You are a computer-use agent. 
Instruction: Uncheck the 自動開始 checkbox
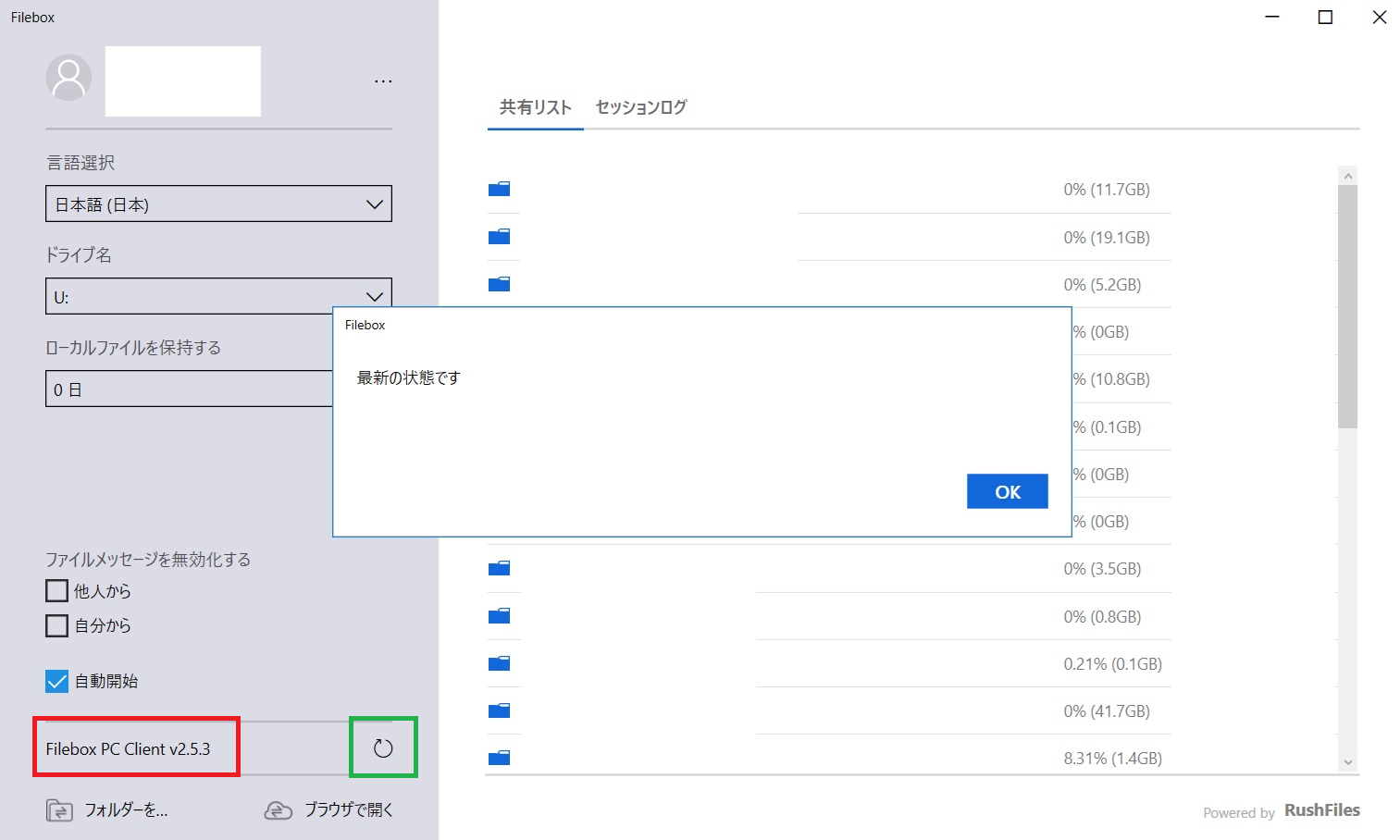click(x=56, y=681)
